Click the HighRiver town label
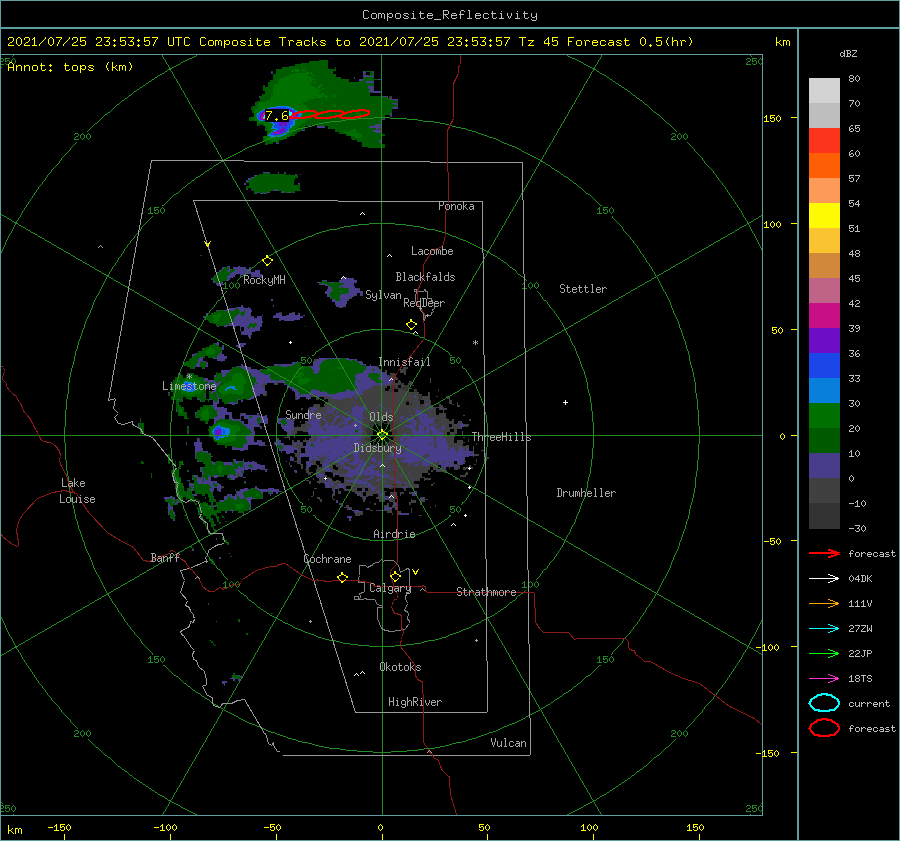The height and width of the screenshot is (841, 900). [415, 702]
